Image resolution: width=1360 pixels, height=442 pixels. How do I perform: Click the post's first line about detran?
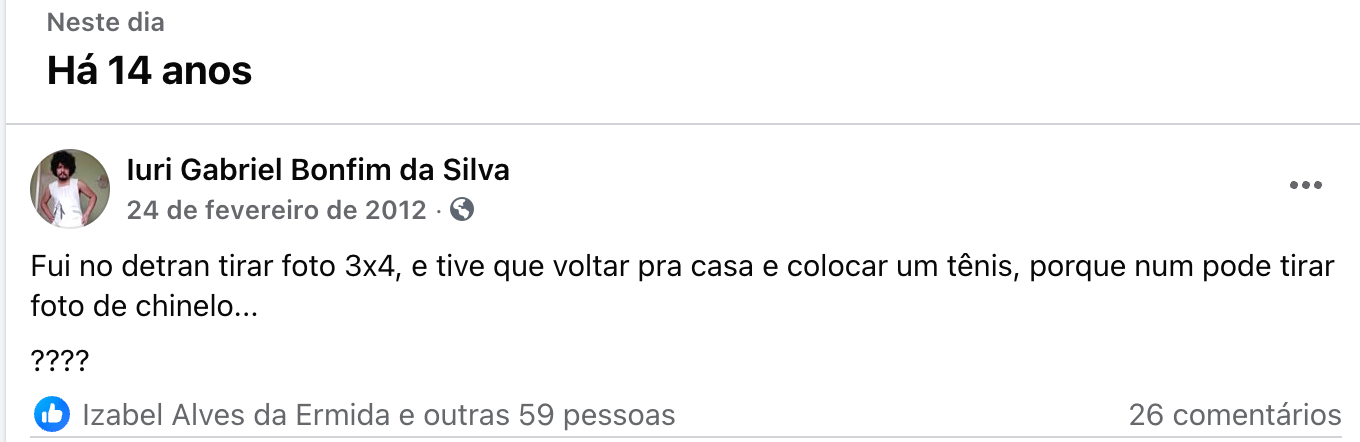pyautogui.click(x=682, y=268)
